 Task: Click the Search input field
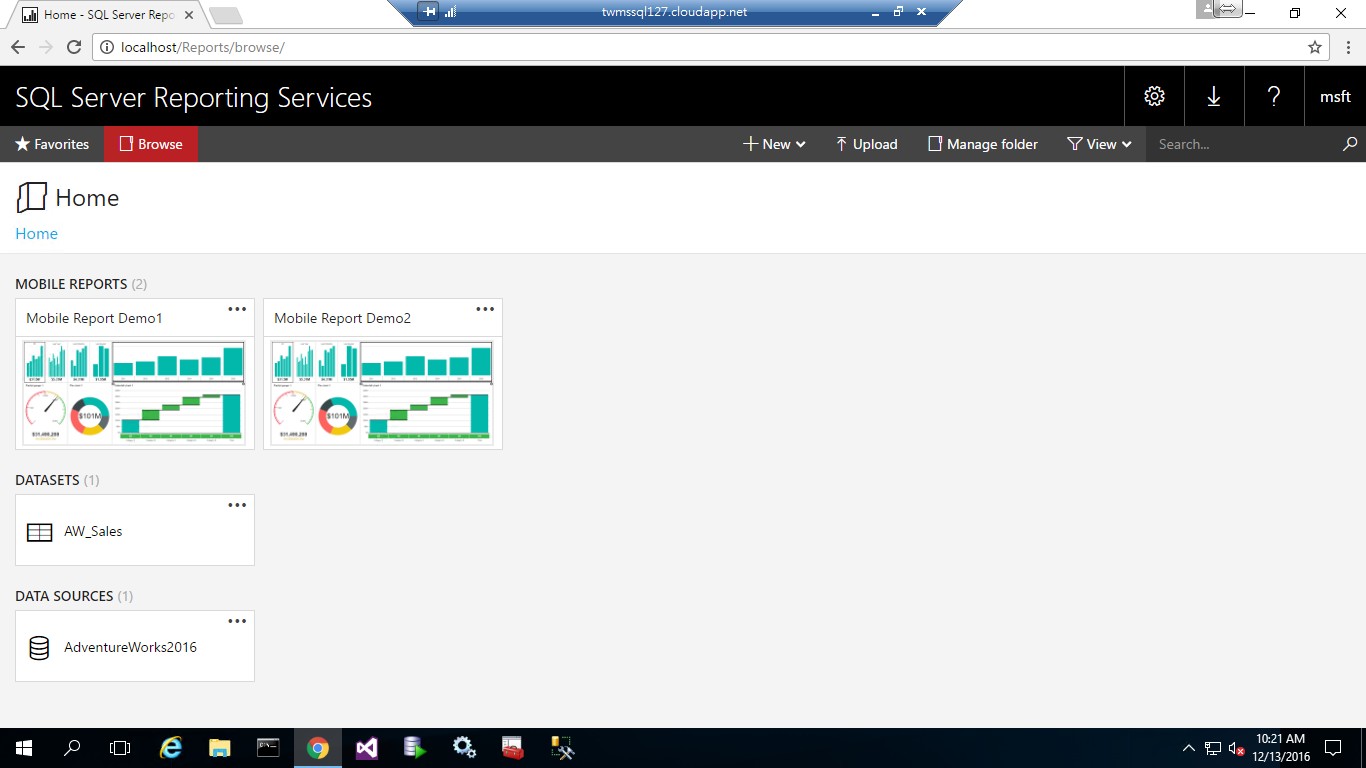(x=1240, y=144)
